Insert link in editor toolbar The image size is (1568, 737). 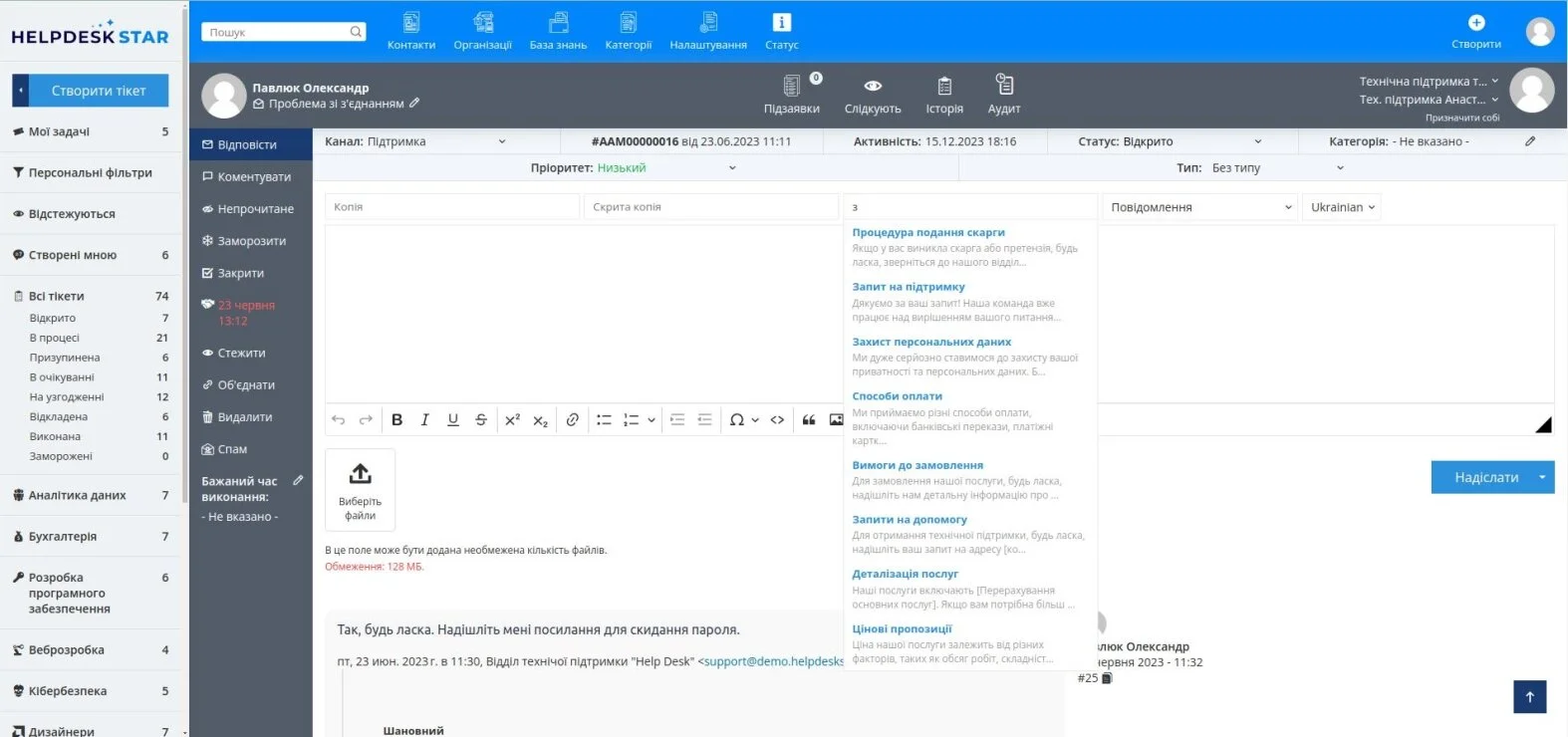click(x=572, y=419)
